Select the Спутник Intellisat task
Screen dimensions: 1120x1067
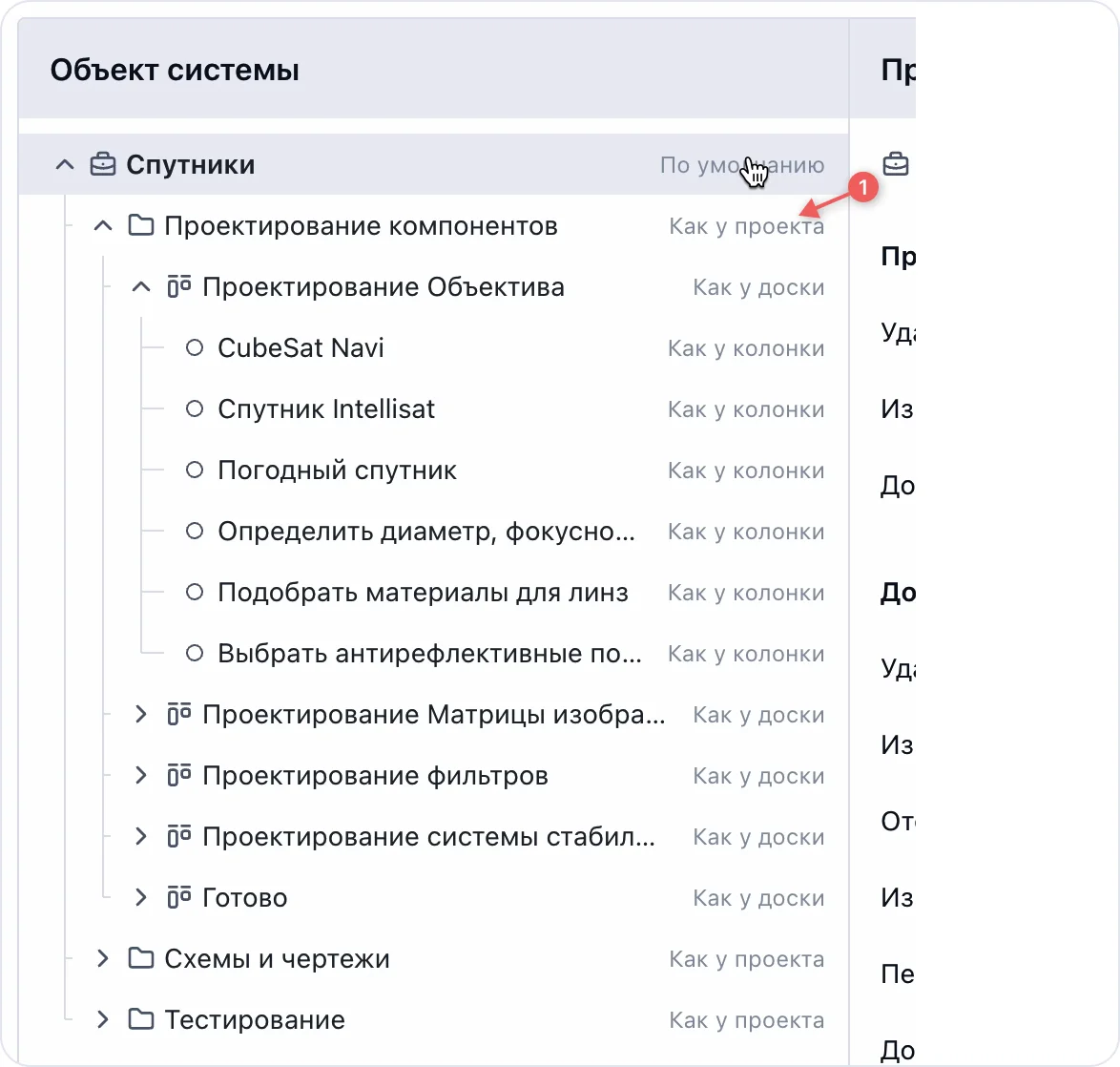click(x=325, y=409)
